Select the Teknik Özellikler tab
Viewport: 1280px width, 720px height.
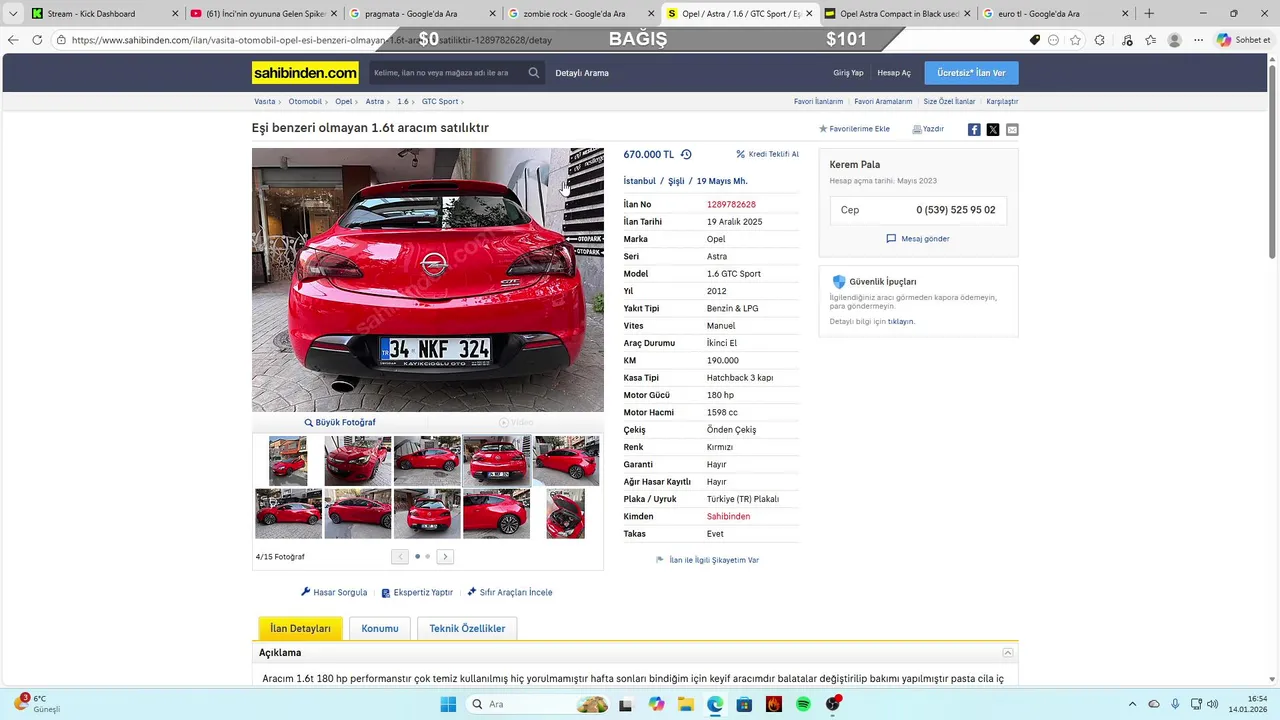pyautogui.click(x=467, y=628)
